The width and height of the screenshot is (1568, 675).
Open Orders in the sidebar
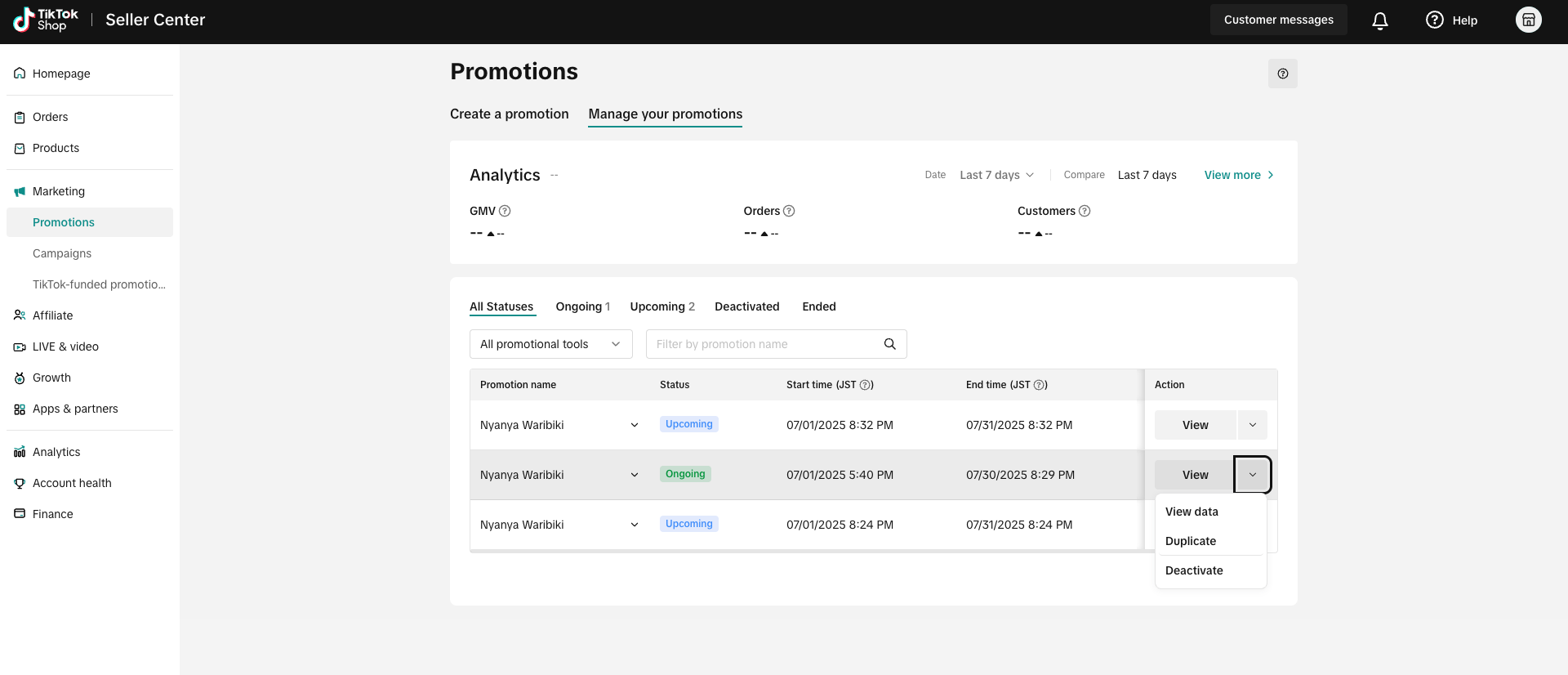(90, 117)
